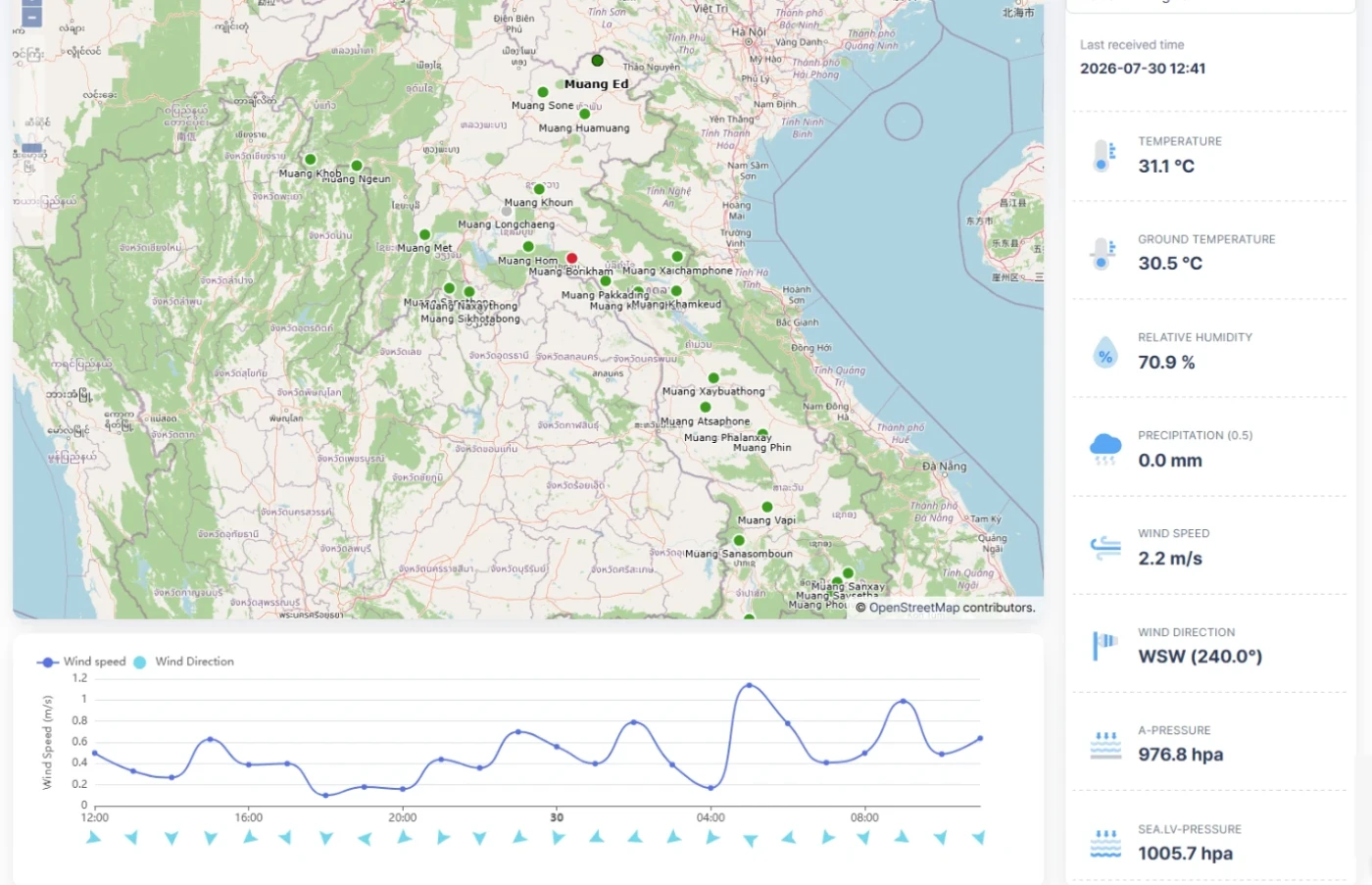Image resolution: width=1372 pixels, height=885 pixels.
Task: Click the wind speed peak near 04:00
Action: pyautogui.click(x=750, y=685)
